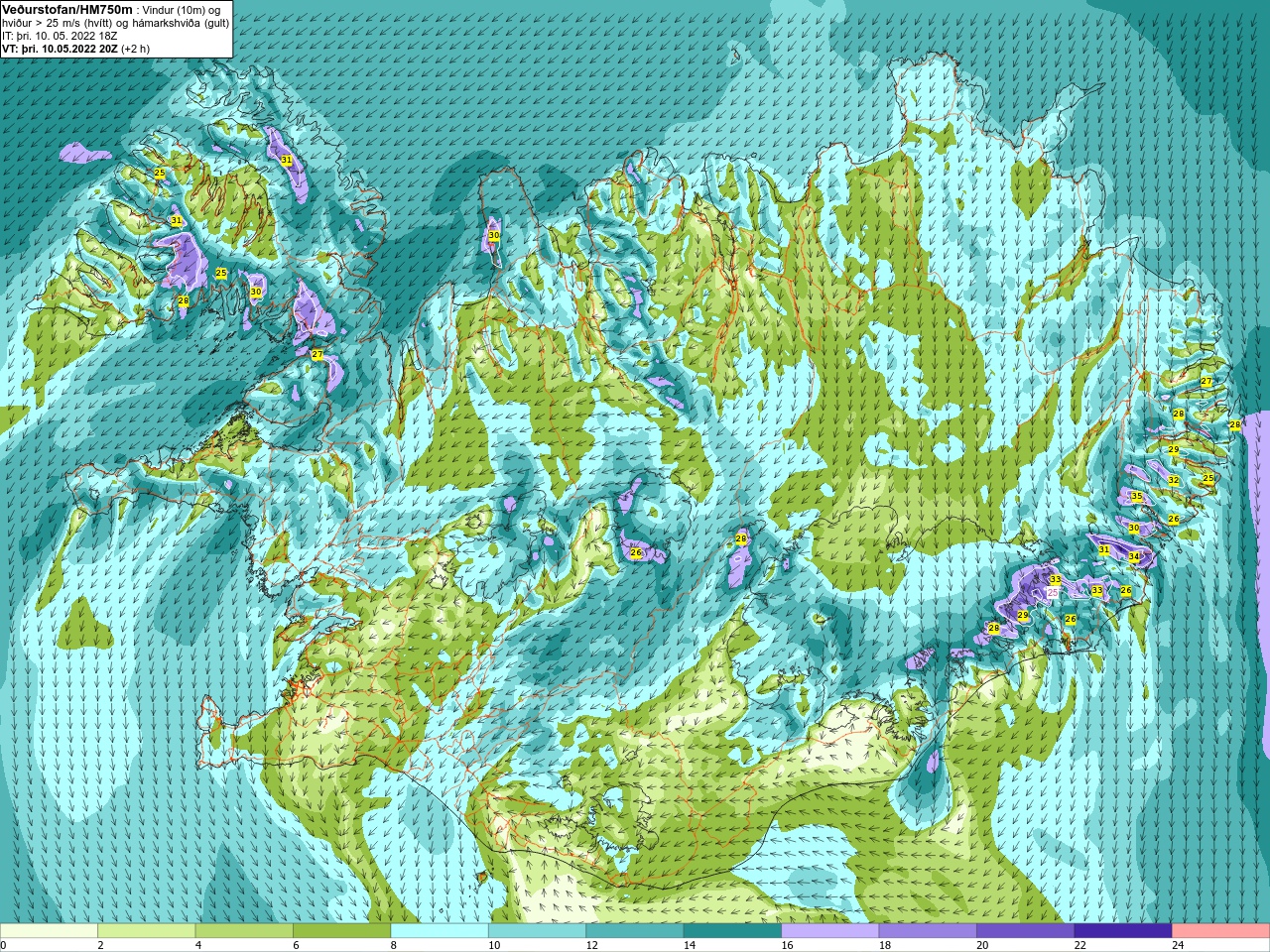Select the light green 2–4 legend swatch
This screenshot has width=1270, height=952.
point(146,931)
